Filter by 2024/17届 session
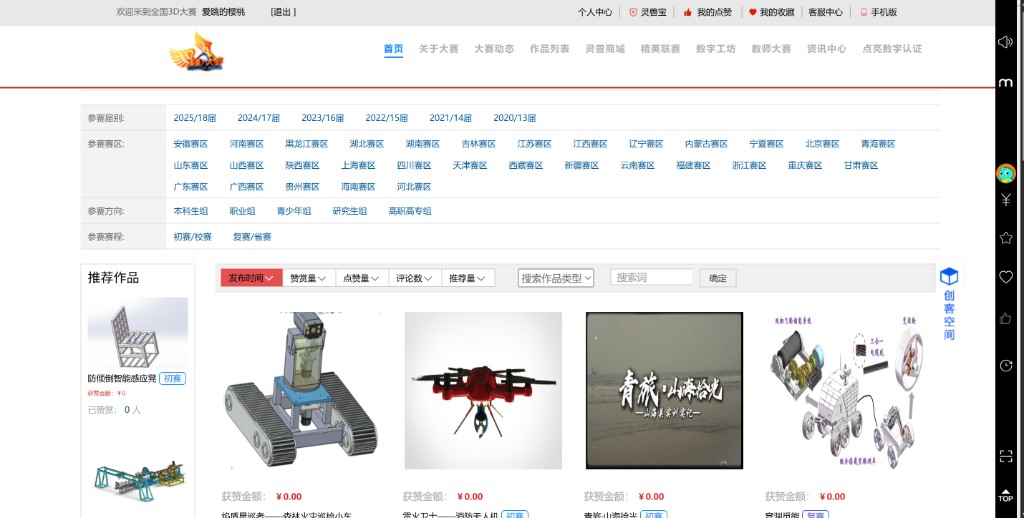The height and width of the screenshot is (518, 1024). click(259, 118)
